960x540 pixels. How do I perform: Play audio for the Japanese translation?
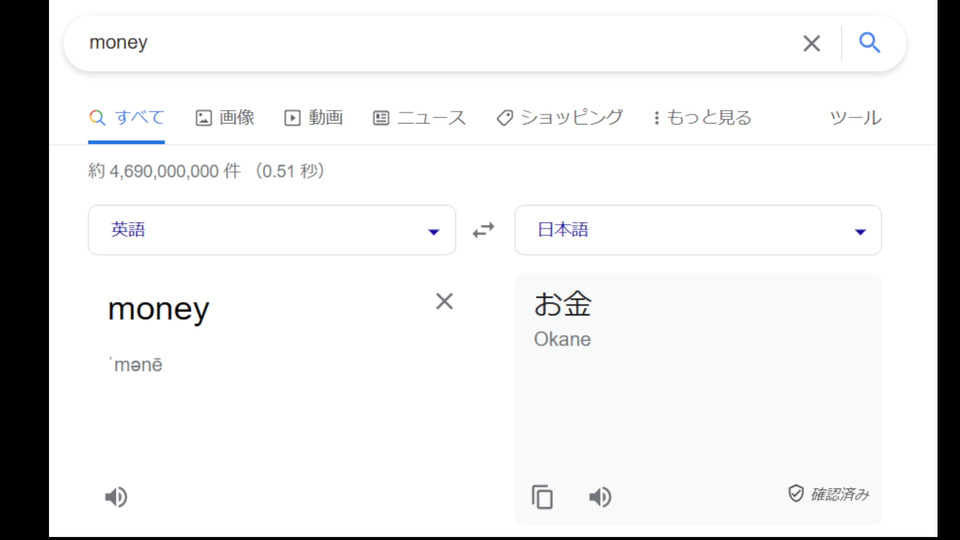[x=600, y=497]
